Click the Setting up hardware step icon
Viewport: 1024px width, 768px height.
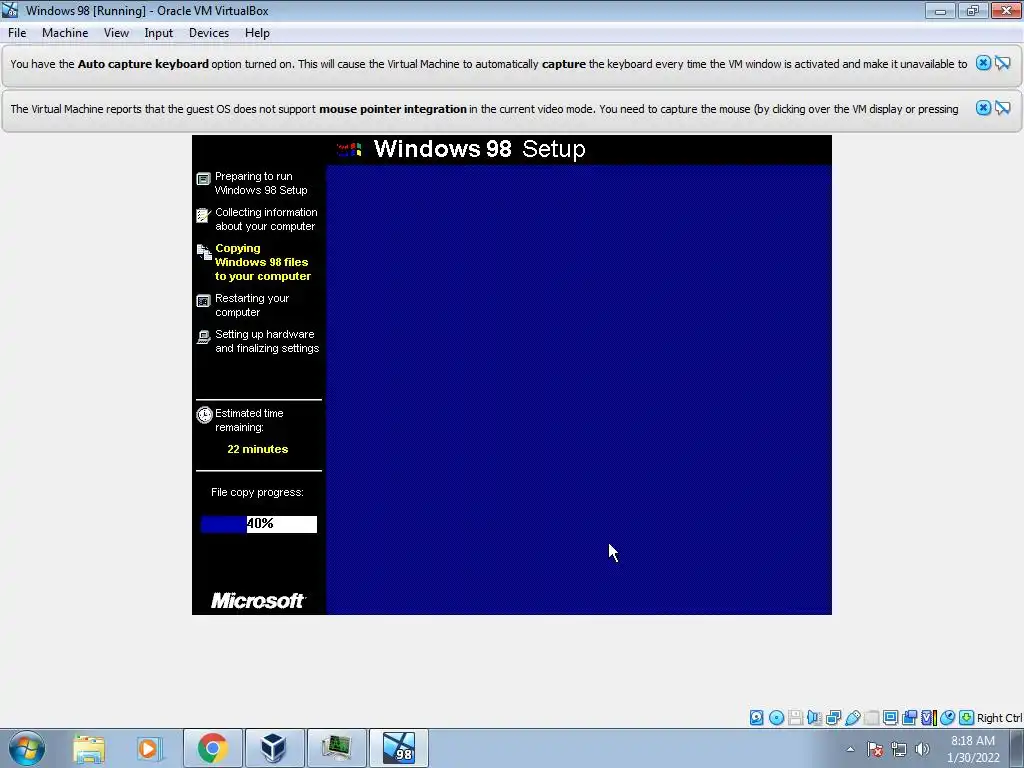(x=203, y=336)
